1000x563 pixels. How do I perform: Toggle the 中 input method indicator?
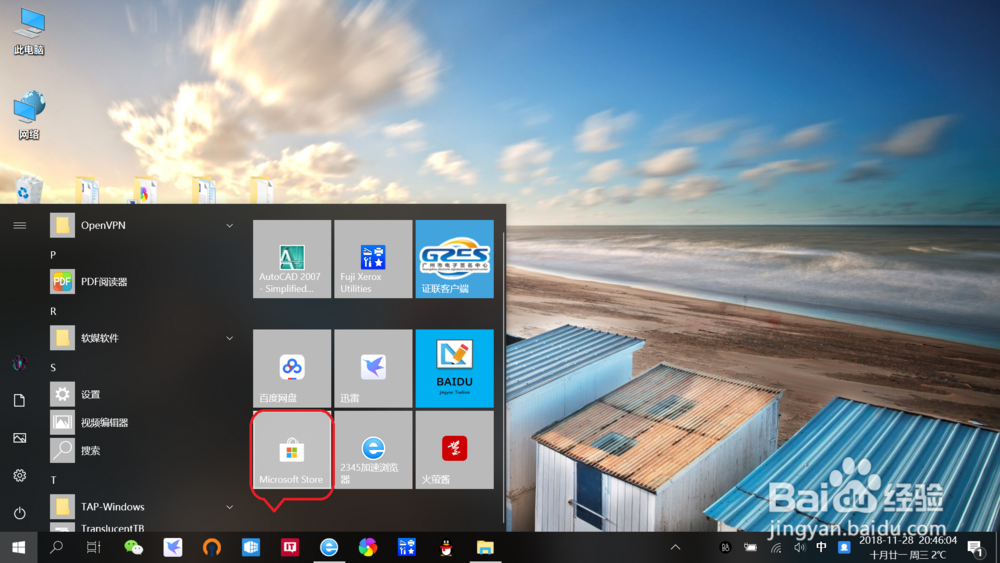[821, 547]
